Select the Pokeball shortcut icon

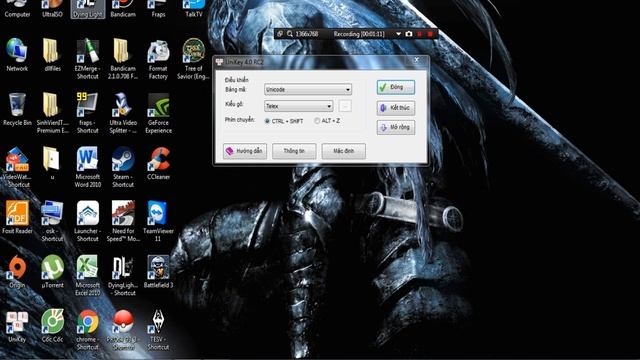coord(122,330)
